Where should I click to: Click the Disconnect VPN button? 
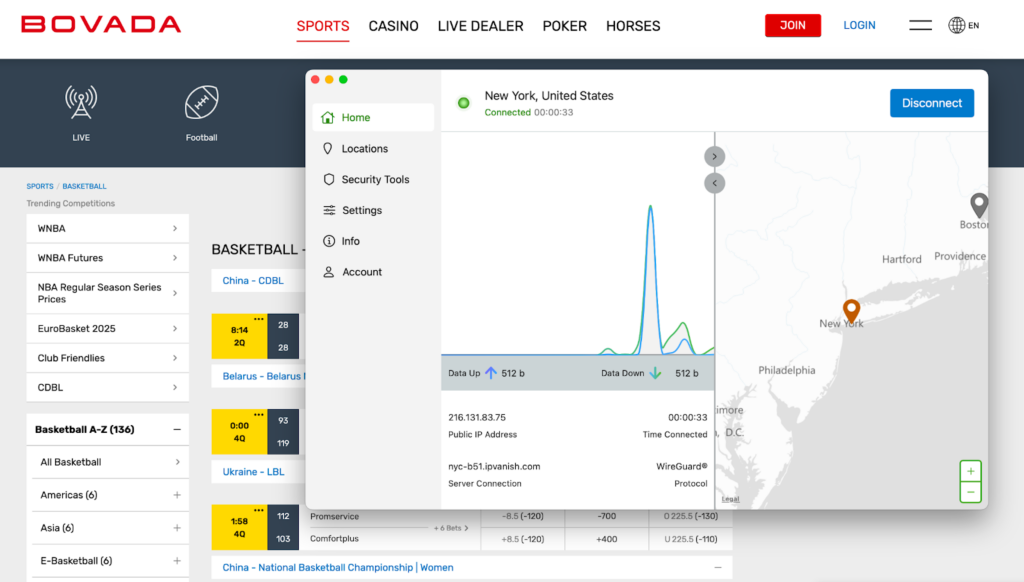pos(932,103)
